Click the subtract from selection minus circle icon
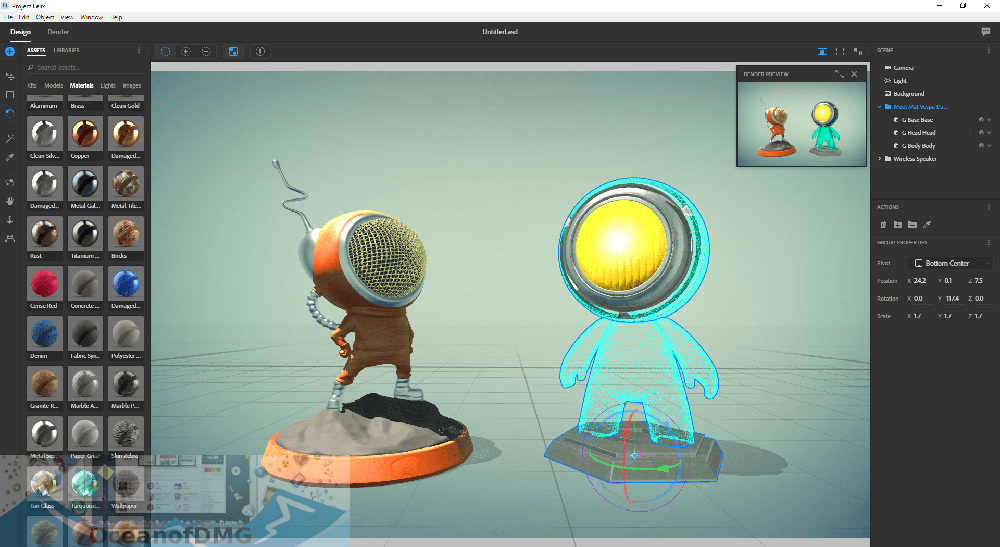Viewport: 1000px width, 547px height. [x=206, y=52]
